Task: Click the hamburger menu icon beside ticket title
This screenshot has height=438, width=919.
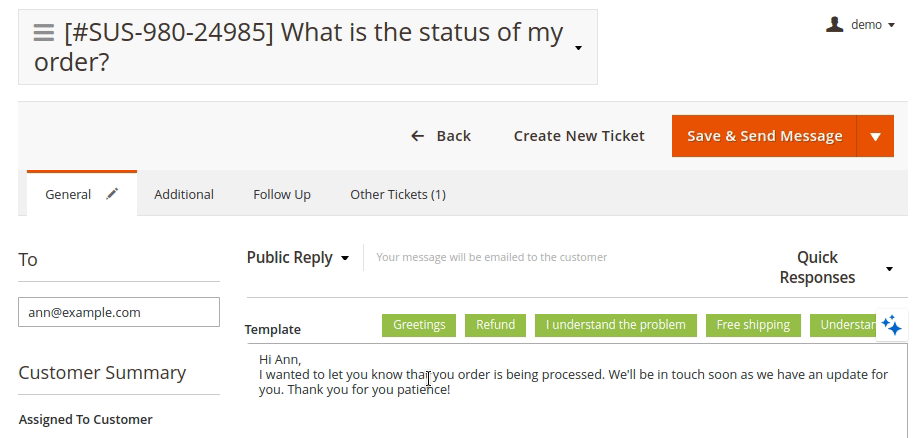Action: [43, 32]
